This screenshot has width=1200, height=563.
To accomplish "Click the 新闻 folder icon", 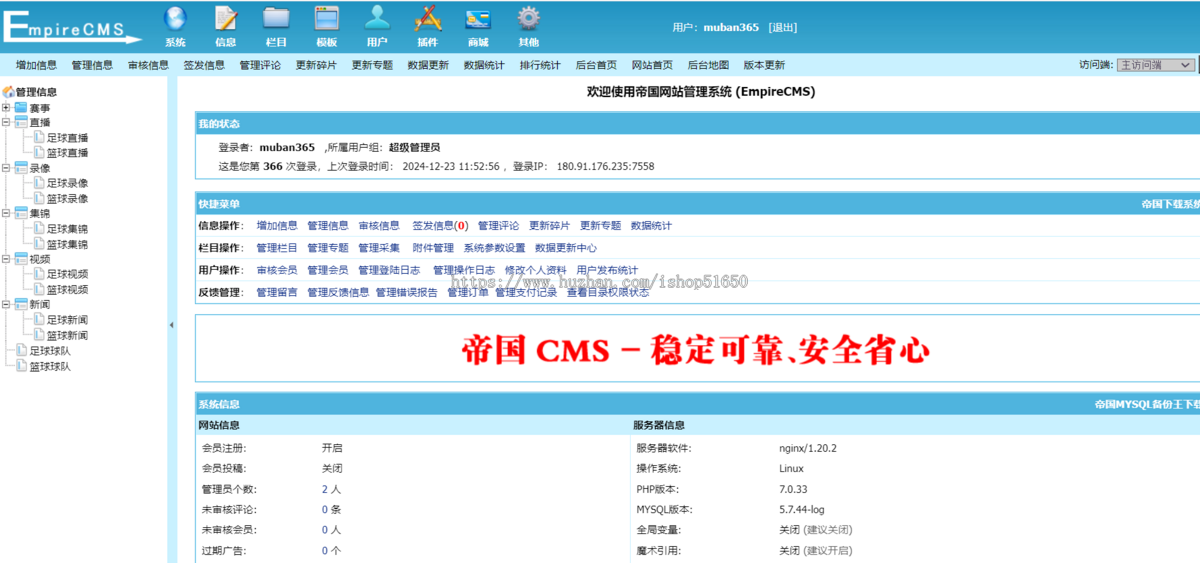I will (21, 304).
